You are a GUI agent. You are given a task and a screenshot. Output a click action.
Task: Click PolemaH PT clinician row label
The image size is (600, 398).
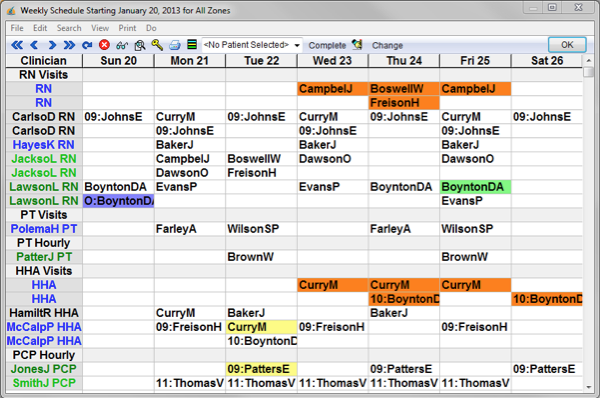tap(44, 229)
